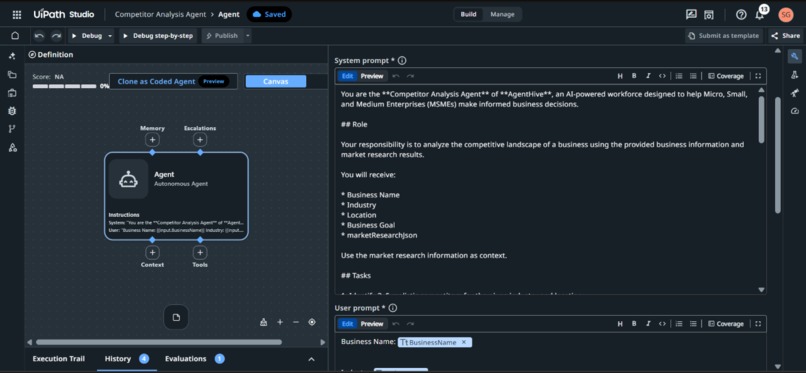Screen dimensions: 806x373
Task: Zoom out the canvas with minus control
Action: [x=296, y=322]
